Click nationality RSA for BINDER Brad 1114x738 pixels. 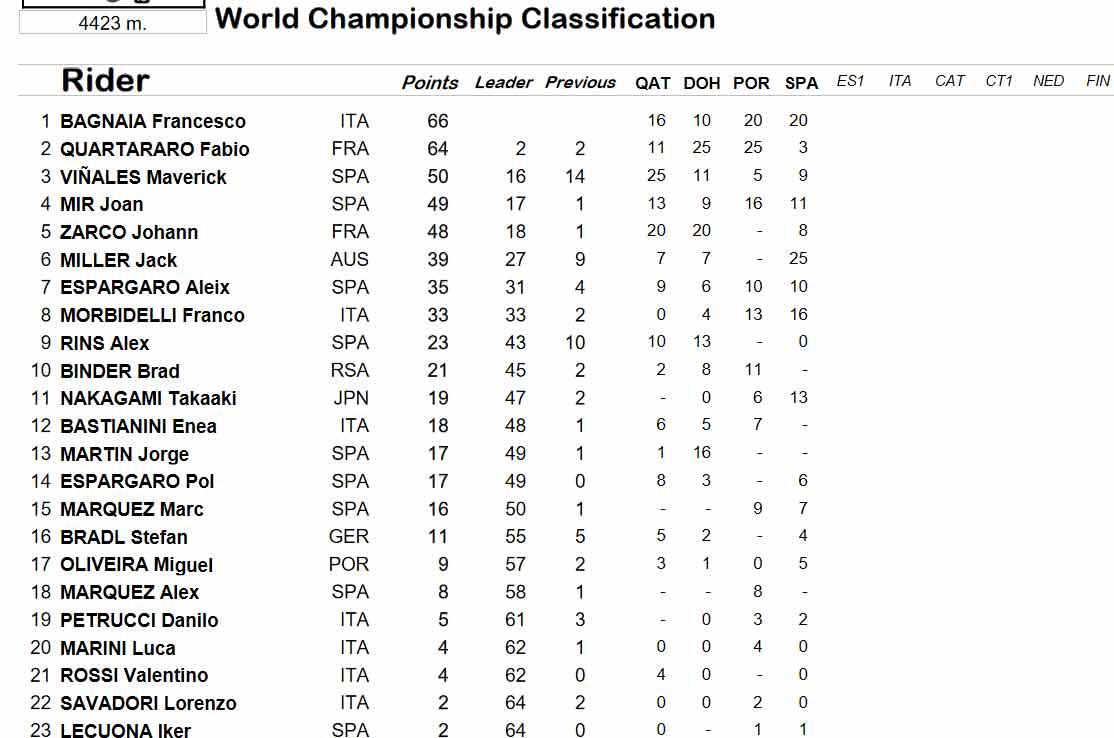click(x=350, y=371)
